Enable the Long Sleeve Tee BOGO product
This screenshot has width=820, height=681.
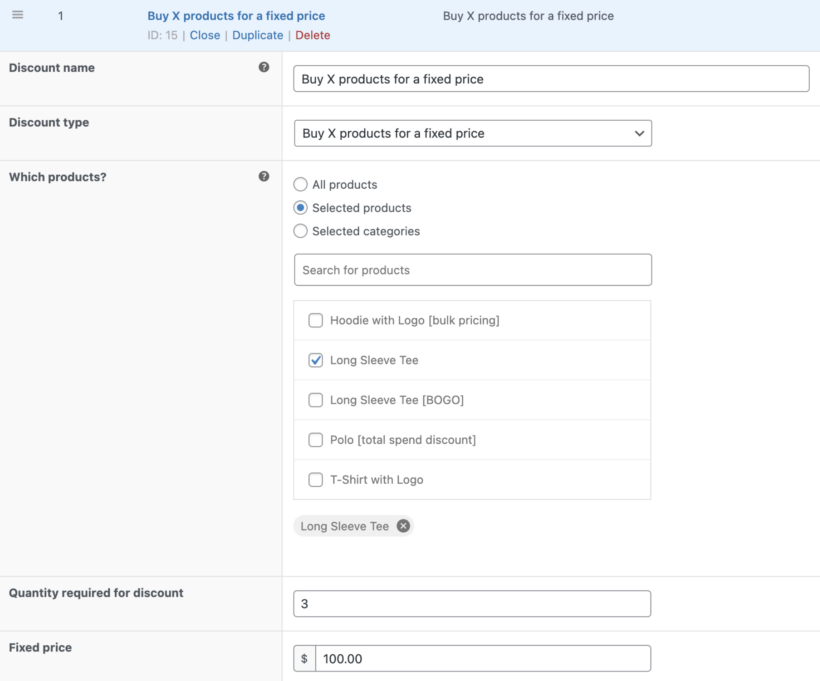point(315,399)
